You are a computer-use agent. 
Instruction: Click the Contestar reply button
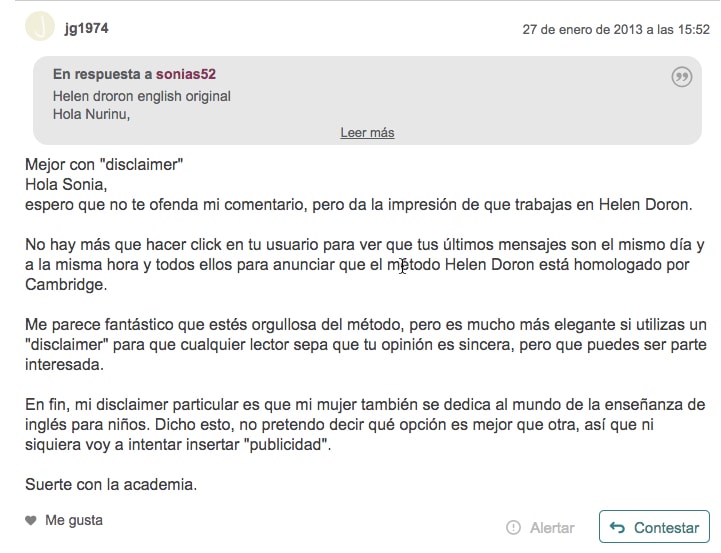(654, 527)
